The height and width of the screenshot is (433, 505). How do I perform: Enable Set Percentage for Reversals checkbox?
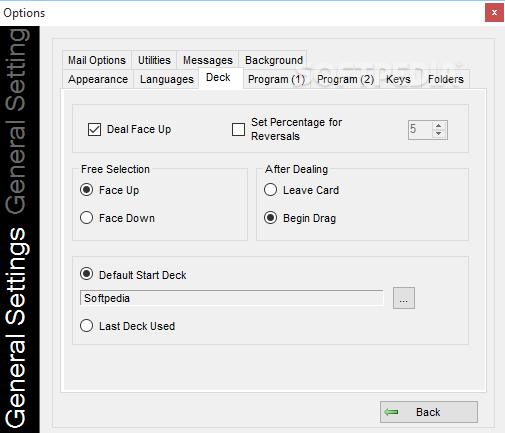pyautogui.click(x=238, y=129)
